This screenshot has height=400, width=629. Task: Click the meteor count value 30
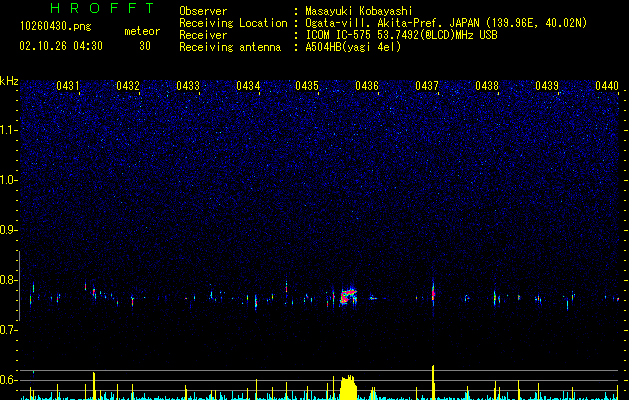pyautogui.click(x=145, y=46)
